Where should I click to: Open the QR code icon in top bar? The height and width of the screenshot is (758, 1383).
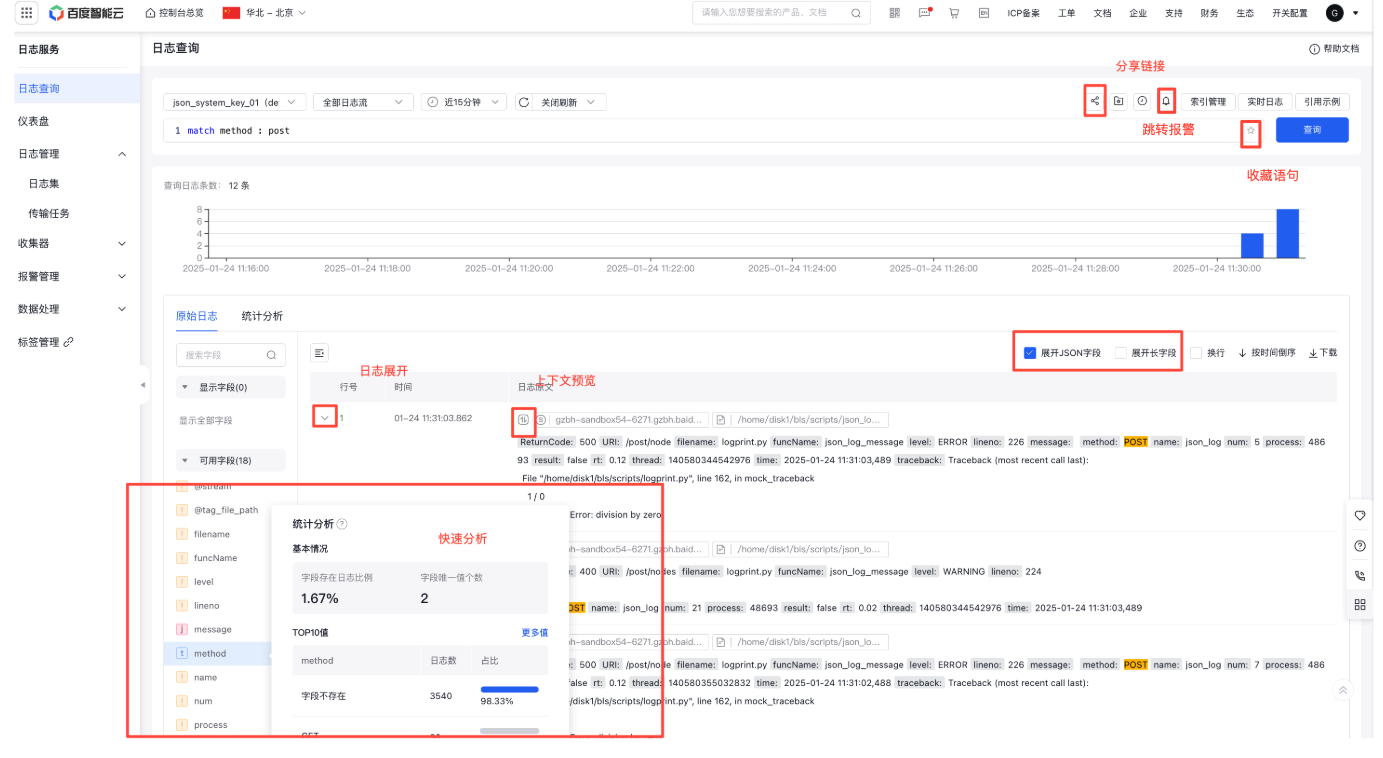tap(894, 13)
